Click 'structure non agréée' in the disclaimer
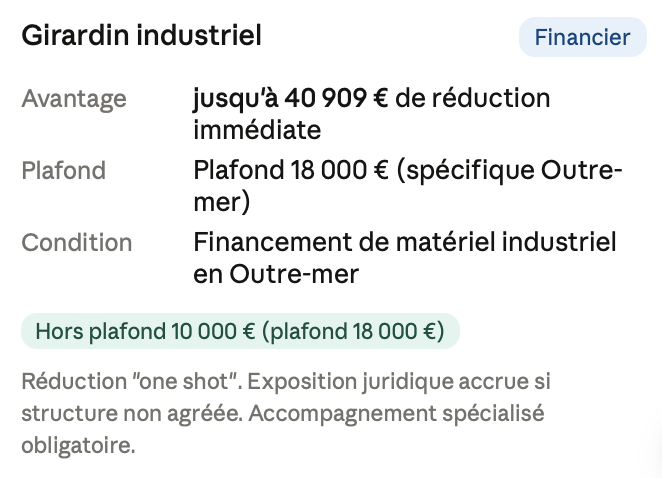662x478 pixels. [132, 413]
